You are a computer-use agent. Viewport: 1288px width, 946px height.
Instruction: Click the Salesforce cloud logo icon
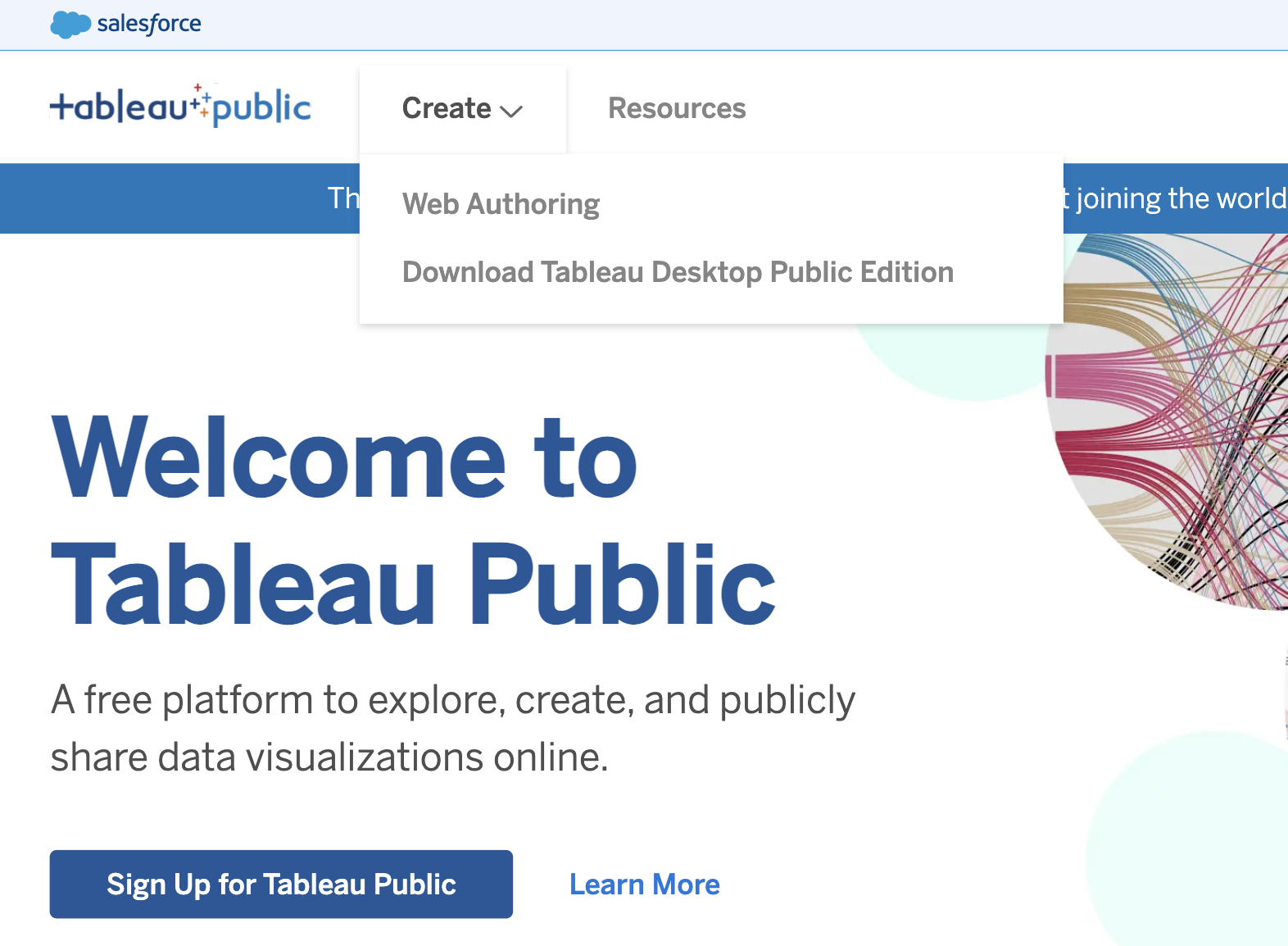coord(70,25)
